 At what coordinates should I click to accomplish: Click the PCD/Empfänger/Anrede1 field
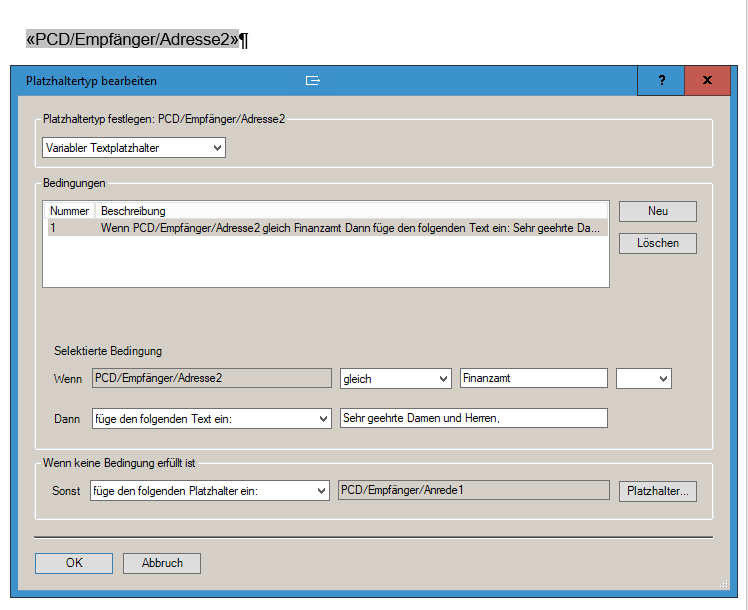click(473, 490)
